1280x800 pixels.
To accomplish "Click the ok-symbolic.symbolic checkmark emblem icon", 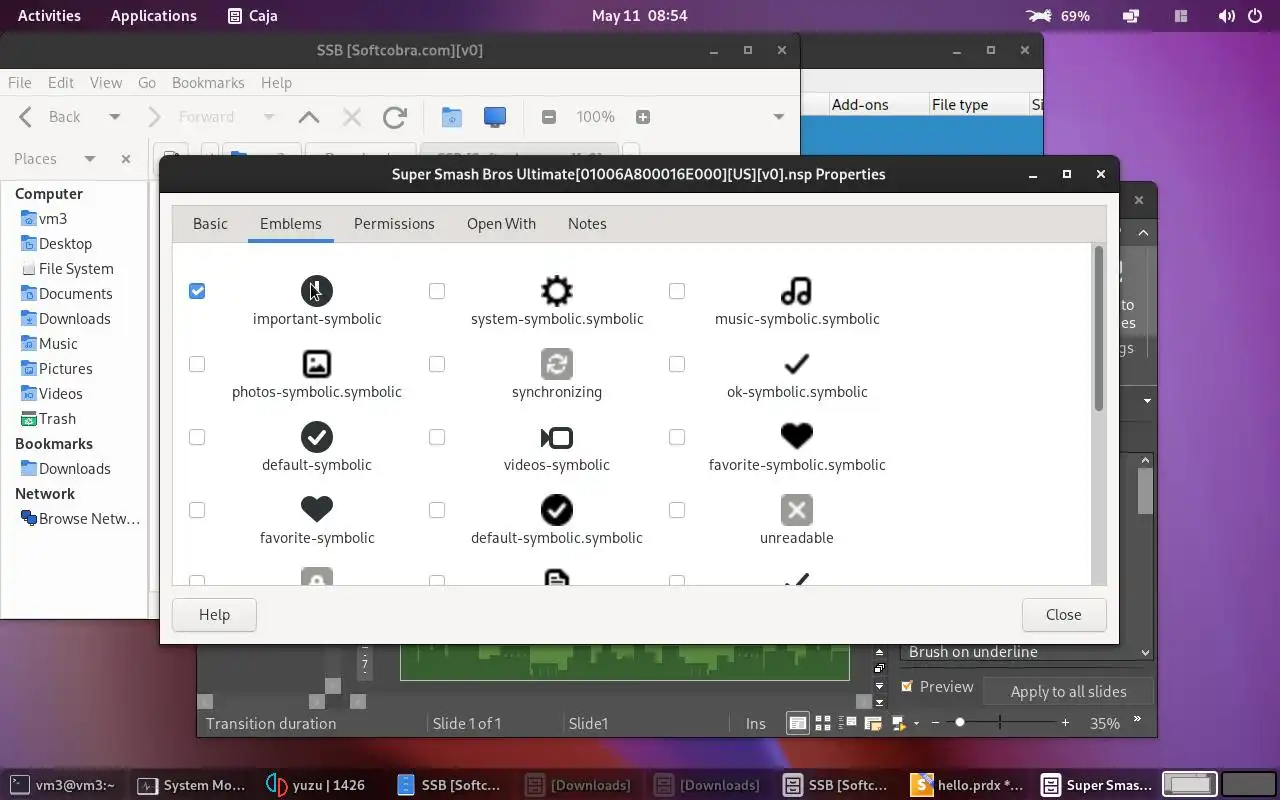I will click(x=797, y=364).
